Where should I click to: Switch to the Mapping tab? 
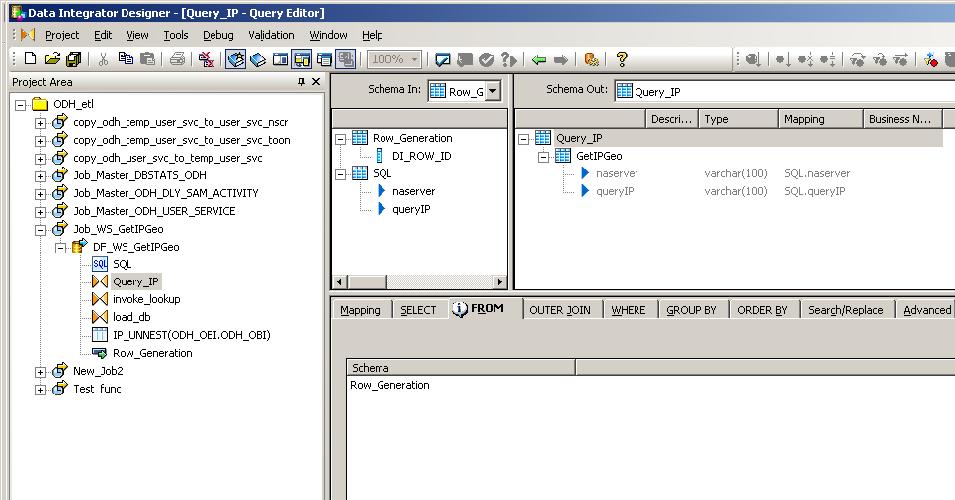360,310
